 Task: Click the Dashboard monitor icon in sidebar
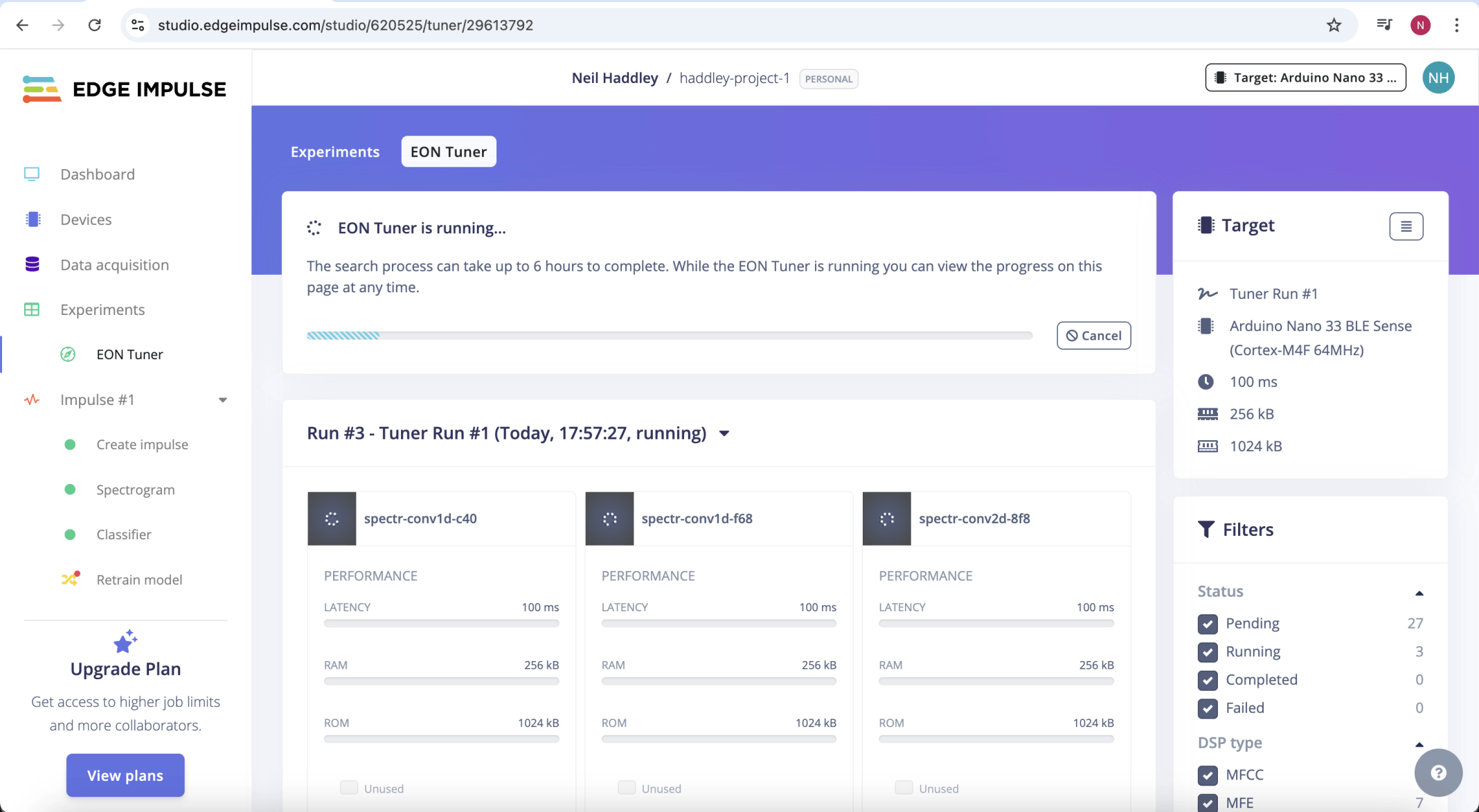32,174
